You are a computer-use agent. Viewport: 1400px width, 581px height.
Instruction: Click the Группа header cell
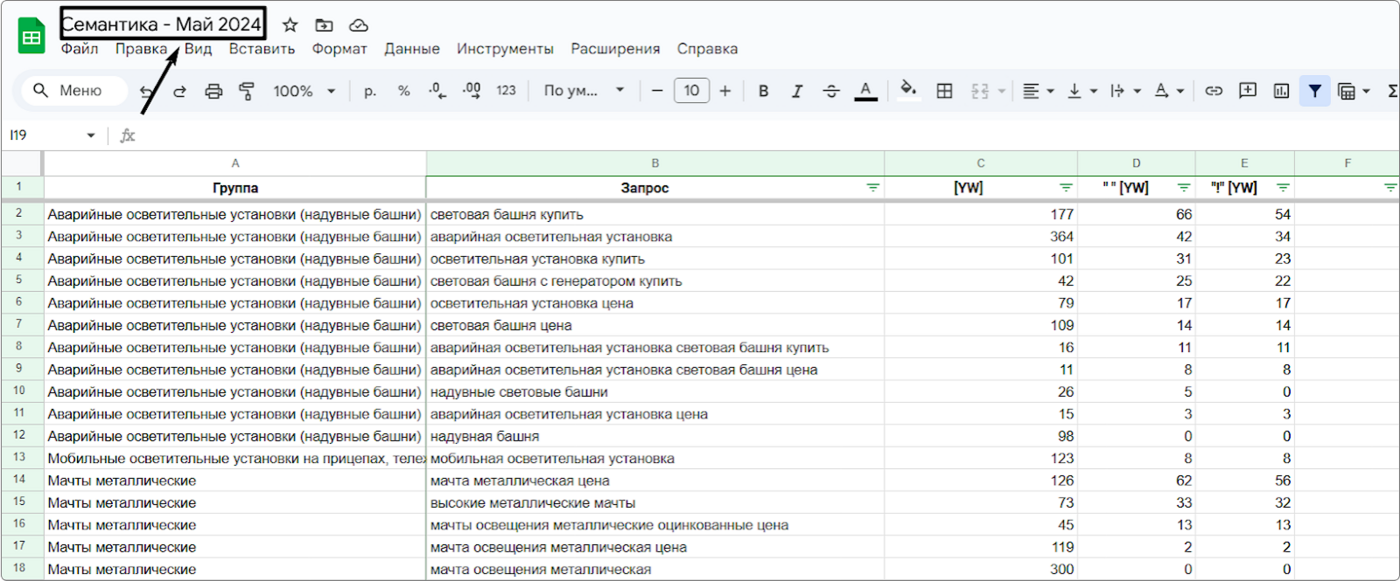(235, 187)
